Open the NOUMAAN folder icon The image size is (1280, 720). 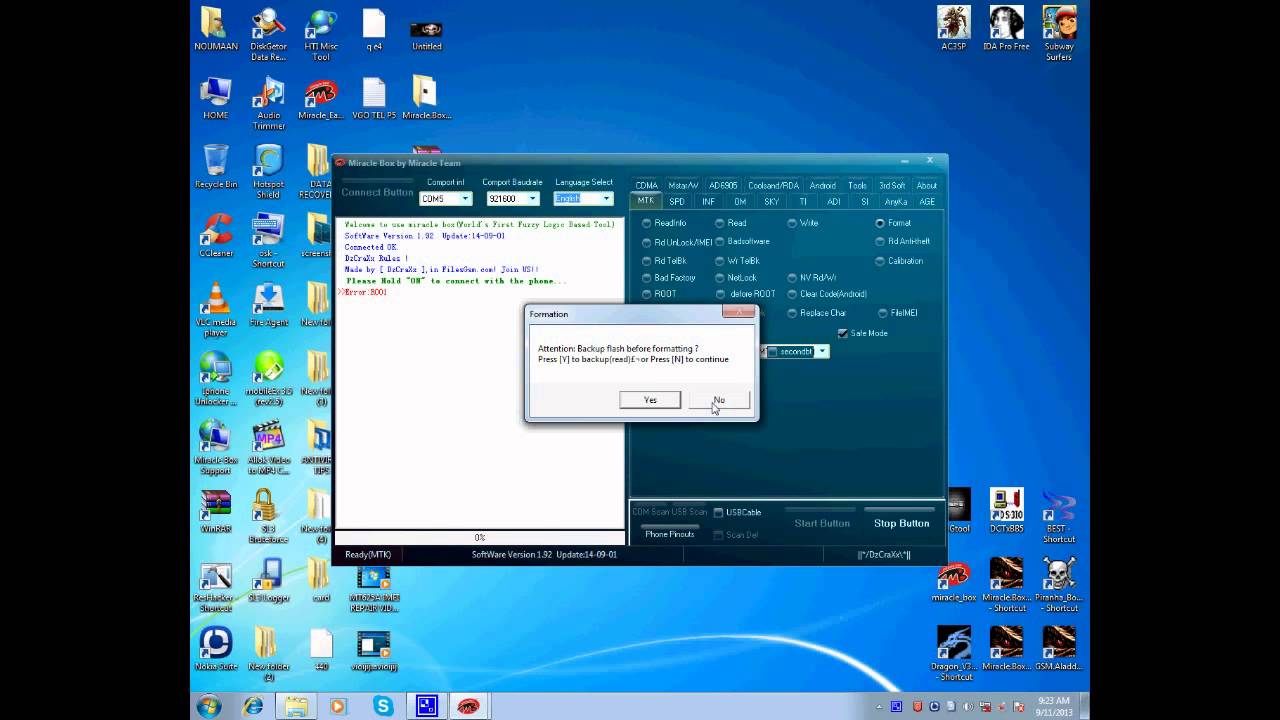pyautogui.click(x=216, y=29)
